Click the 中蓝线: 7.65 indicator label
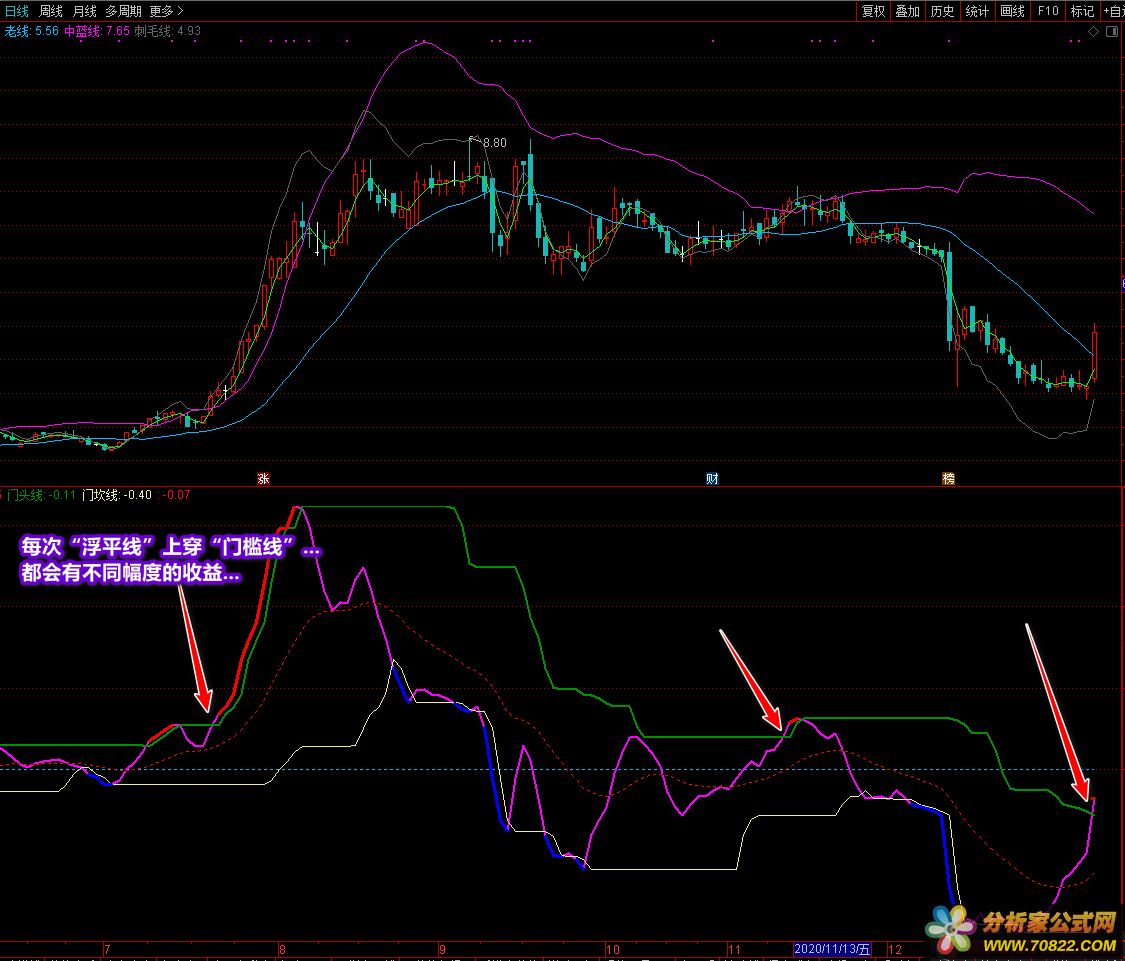This screenshot has height=961, width=1125. pyautogui.click(x=97, y=31)
